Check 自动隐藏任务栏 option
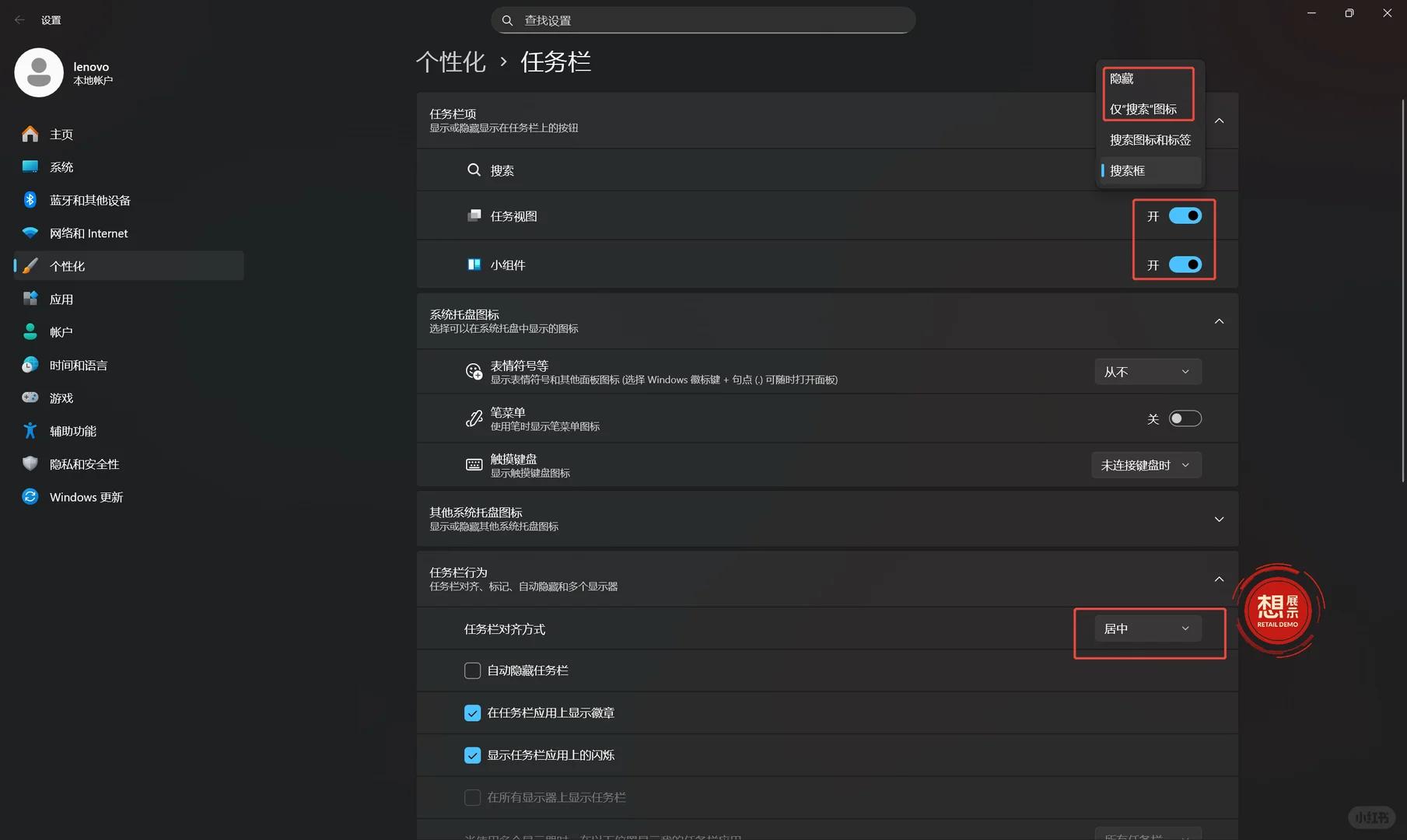 point(472,670)
